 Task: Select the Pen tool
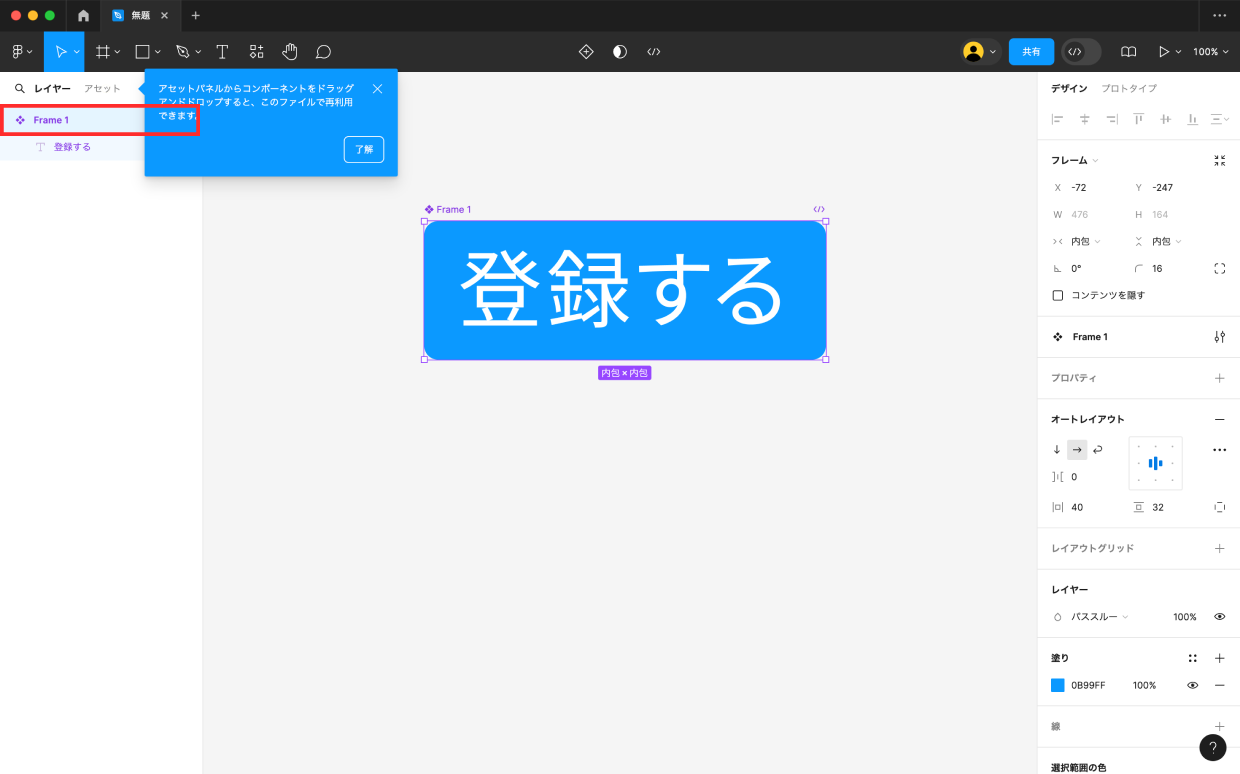(182, 51)
